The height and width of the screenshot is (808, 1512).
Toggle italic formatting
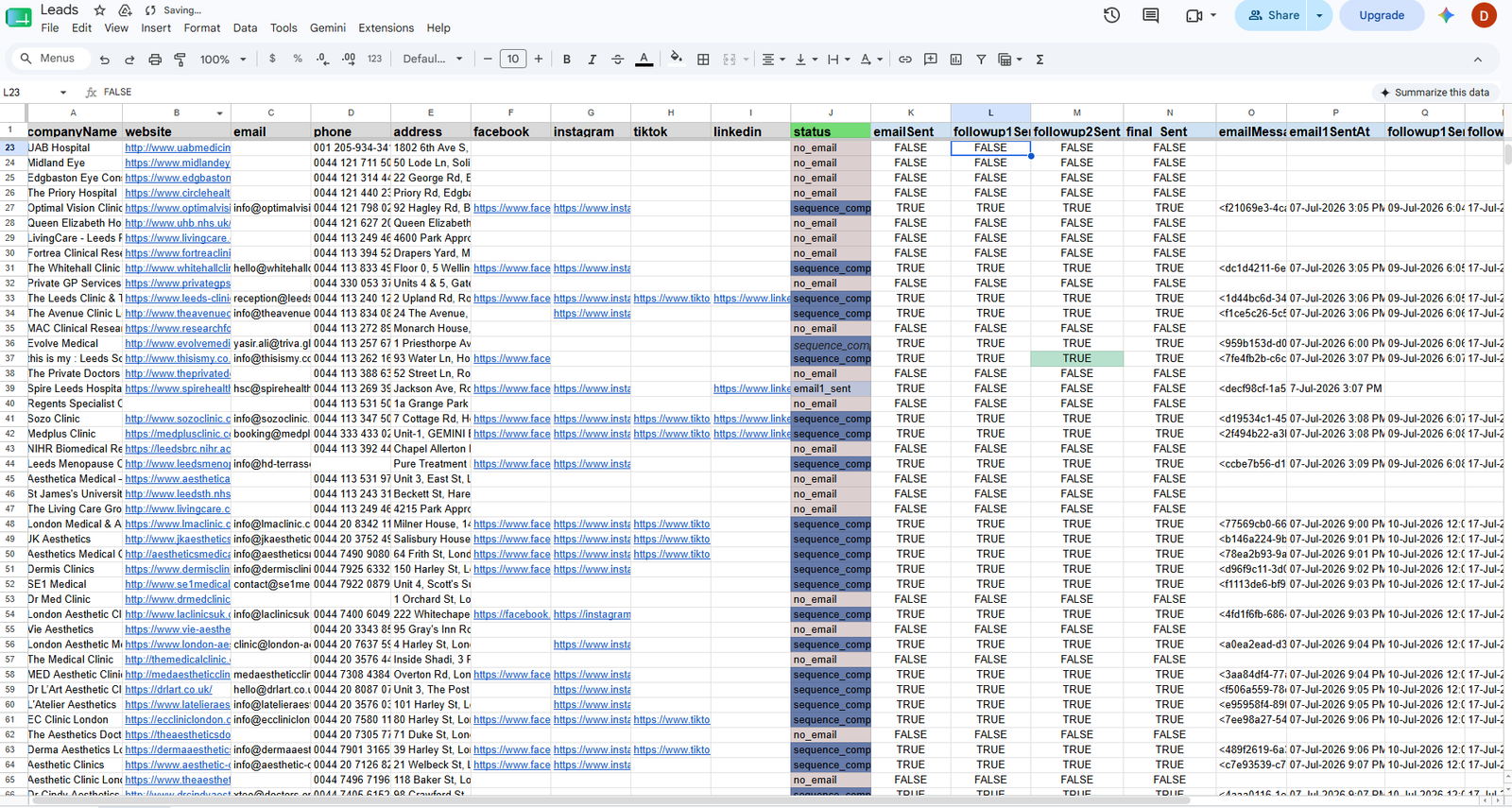593,60
